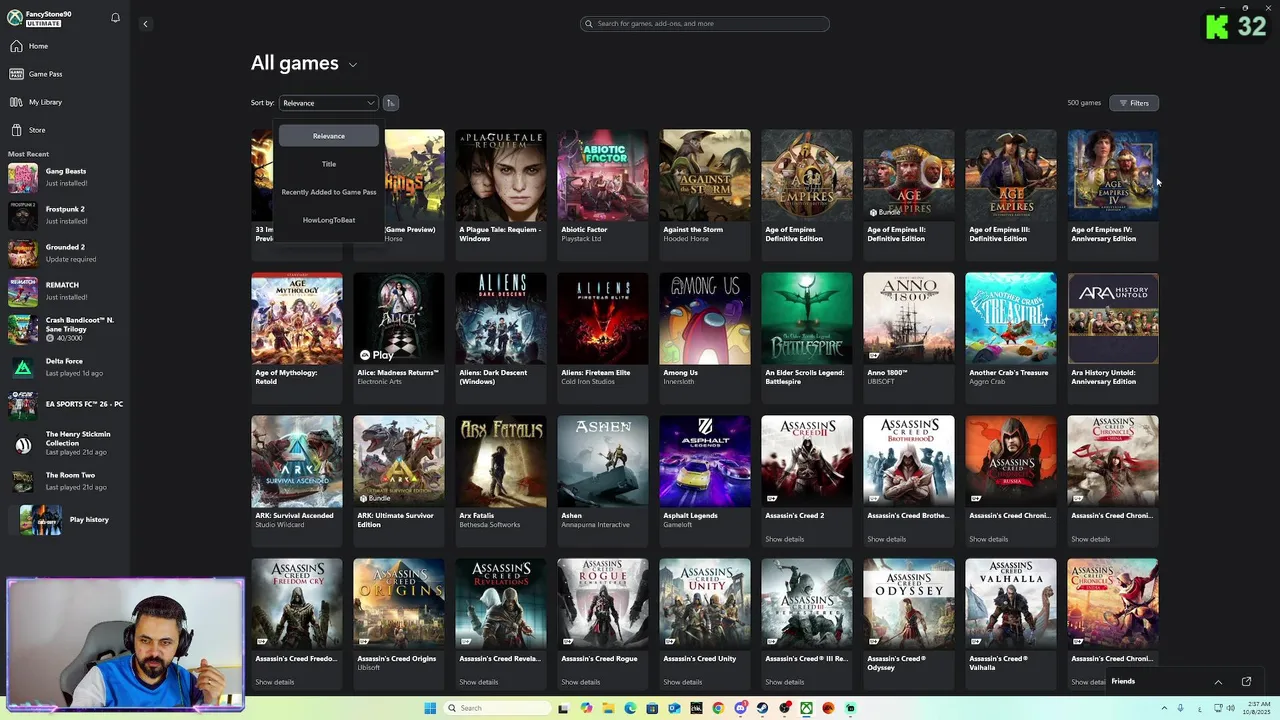Open Crash Bandicoot N. Sane Trilogy entry
1280x720 pixels.
pyautogui.click(x=65, y=329)
